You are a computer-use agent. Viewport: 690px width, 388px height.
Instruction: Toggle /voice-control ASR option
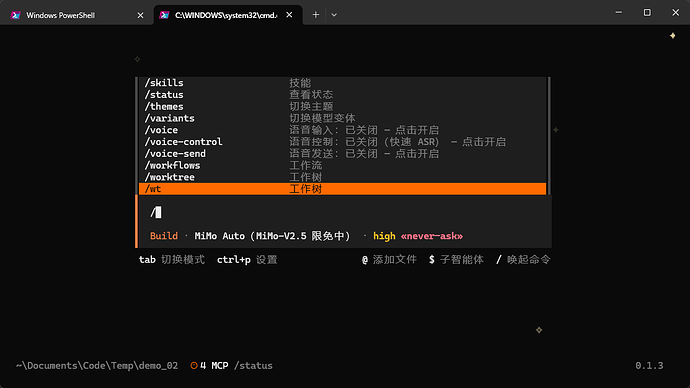point(342,142)
